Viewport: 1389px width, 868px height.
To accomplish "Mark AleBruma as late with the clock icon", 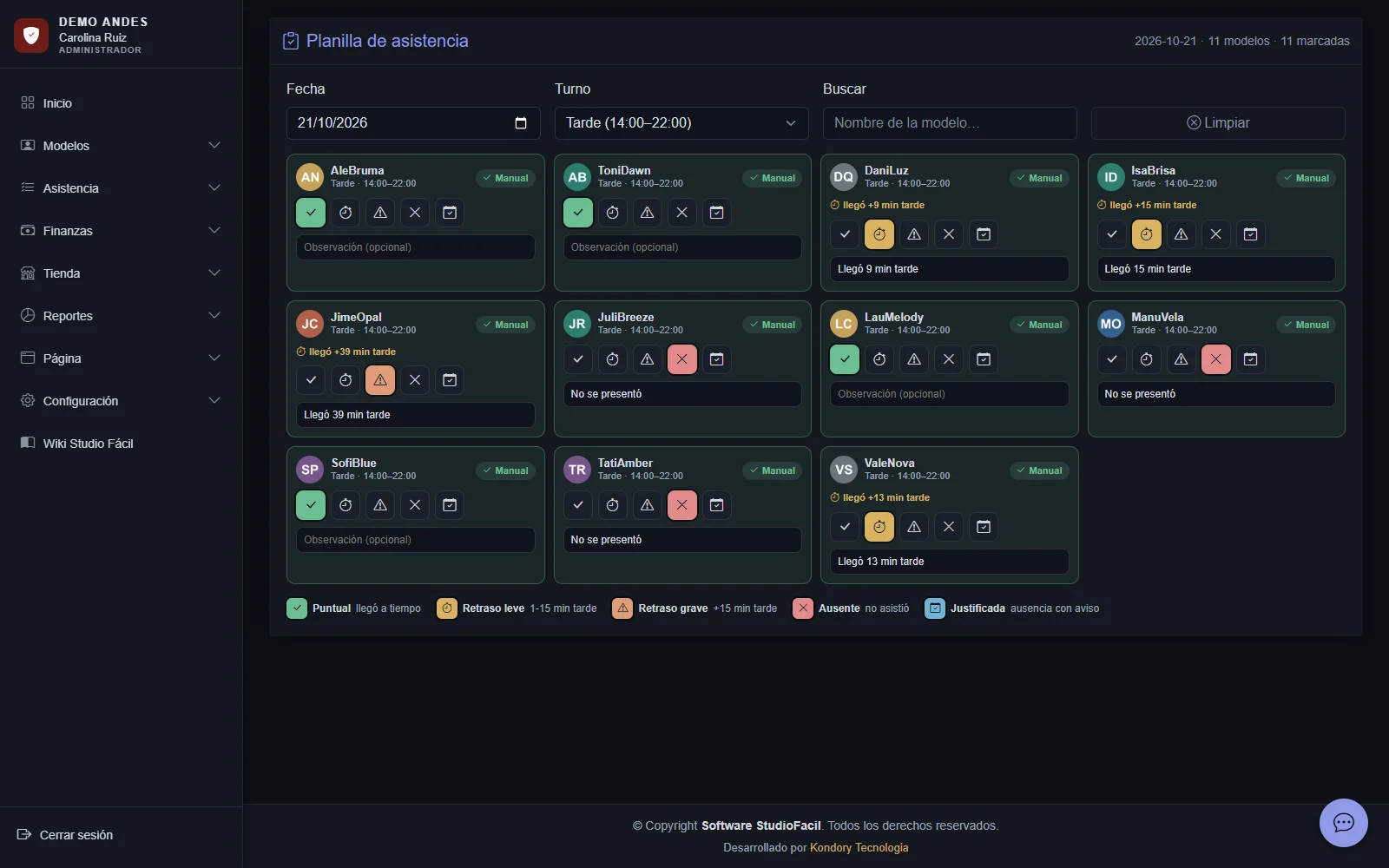I will (x=346, y=213).
